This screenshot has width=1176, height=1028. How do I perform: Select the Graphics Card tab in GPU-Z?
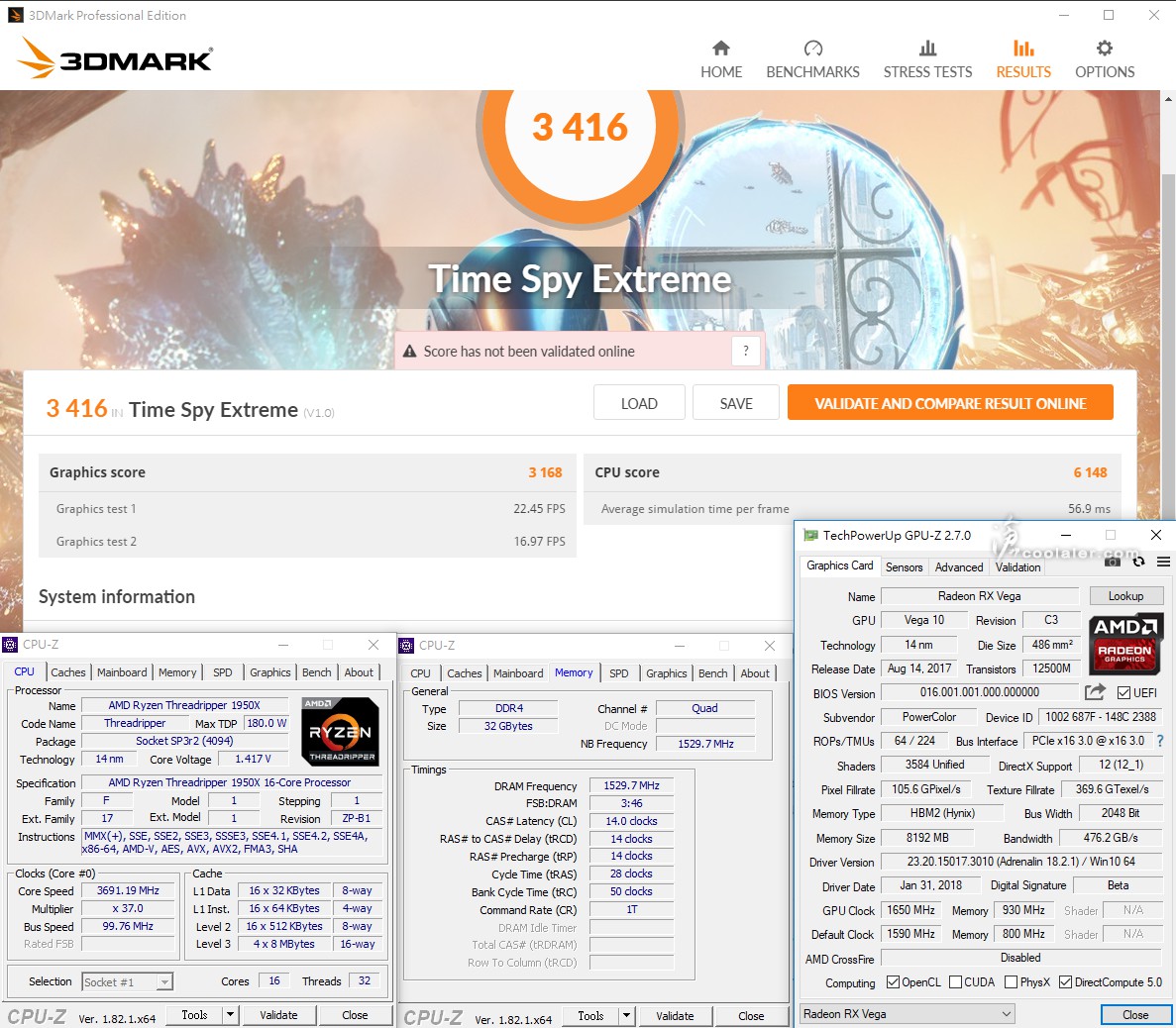click(x=839, y=565)
